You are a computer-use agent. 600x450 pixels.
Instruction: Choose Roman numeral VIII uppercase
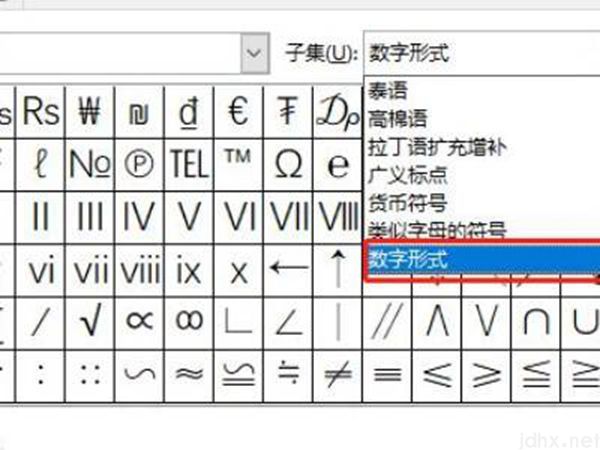tap(338, 217)
